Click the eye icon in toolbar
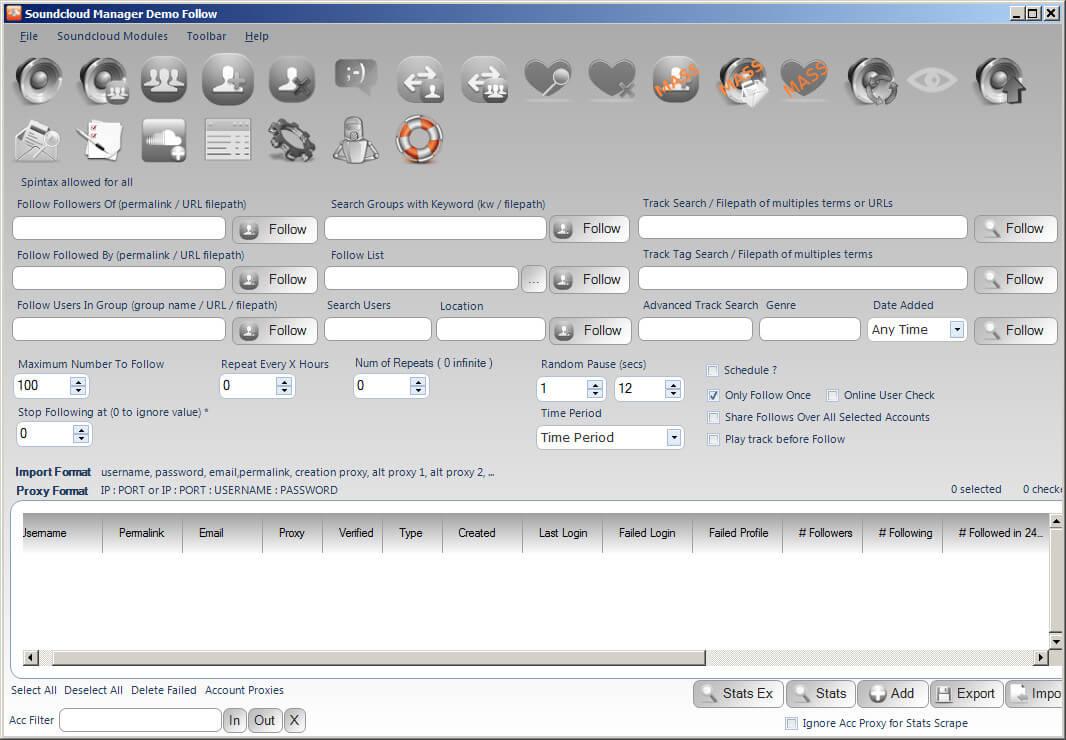Image resolution: width=1066 pixels, height=740 pixels. click(x=932, y=81)
